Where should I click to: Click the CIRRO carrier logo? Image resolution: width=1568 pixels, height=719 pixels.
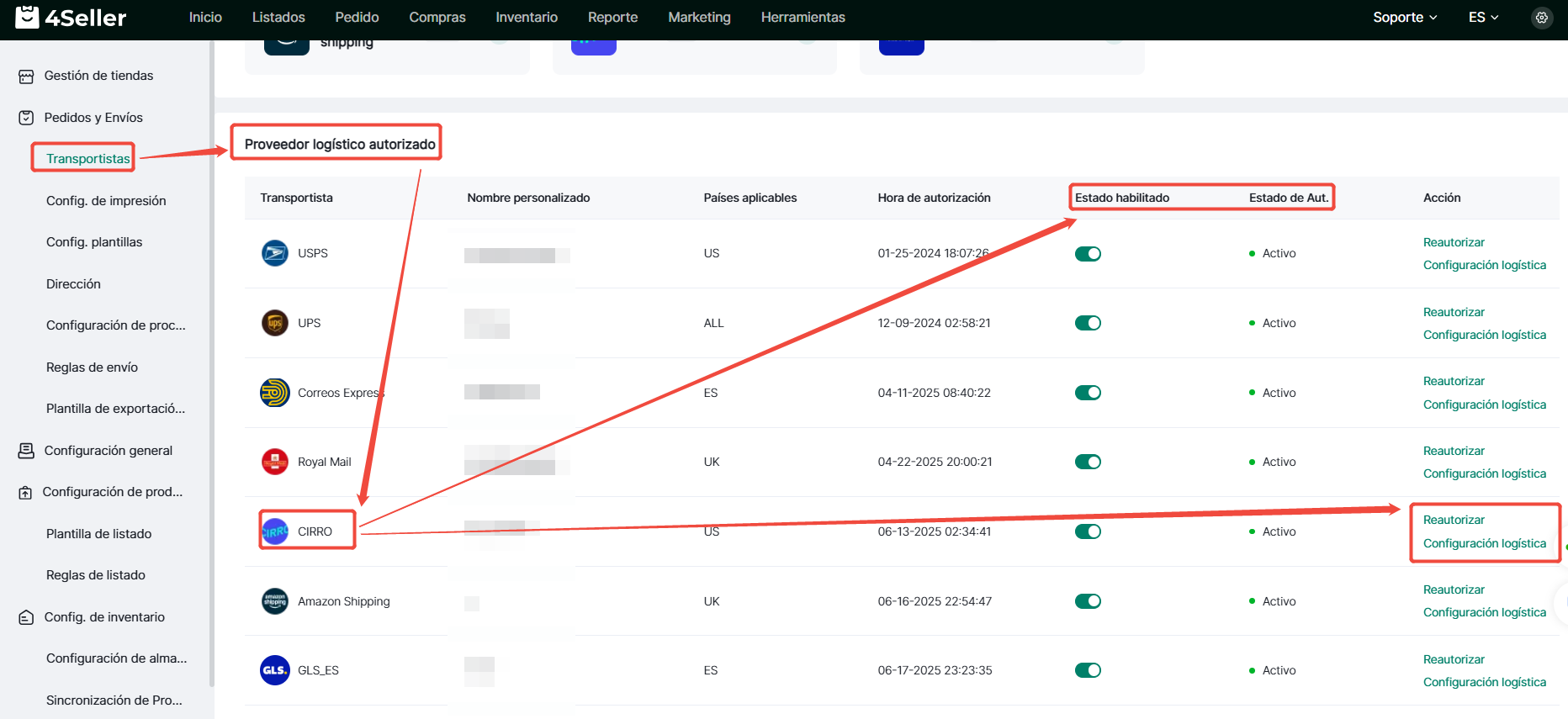pyautogui.click(x=275, y=531)
